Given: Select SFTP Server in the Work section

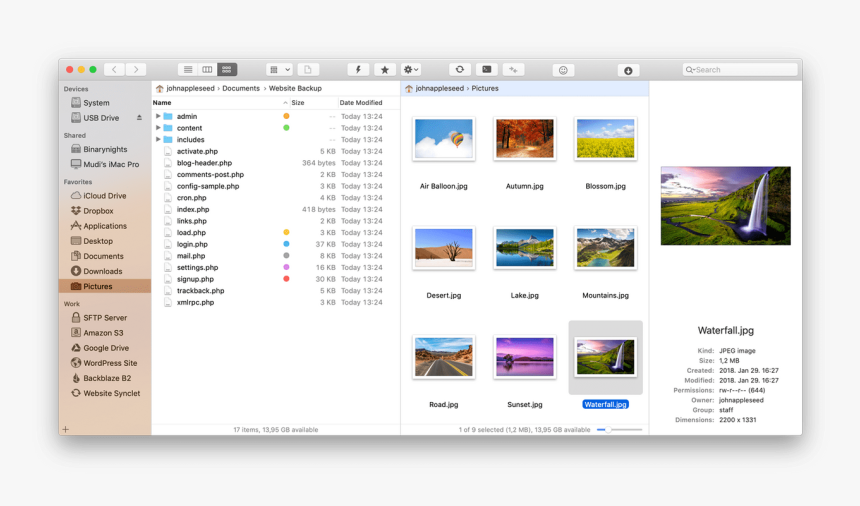Looking at the screenshot, I should tap(104, 318).
